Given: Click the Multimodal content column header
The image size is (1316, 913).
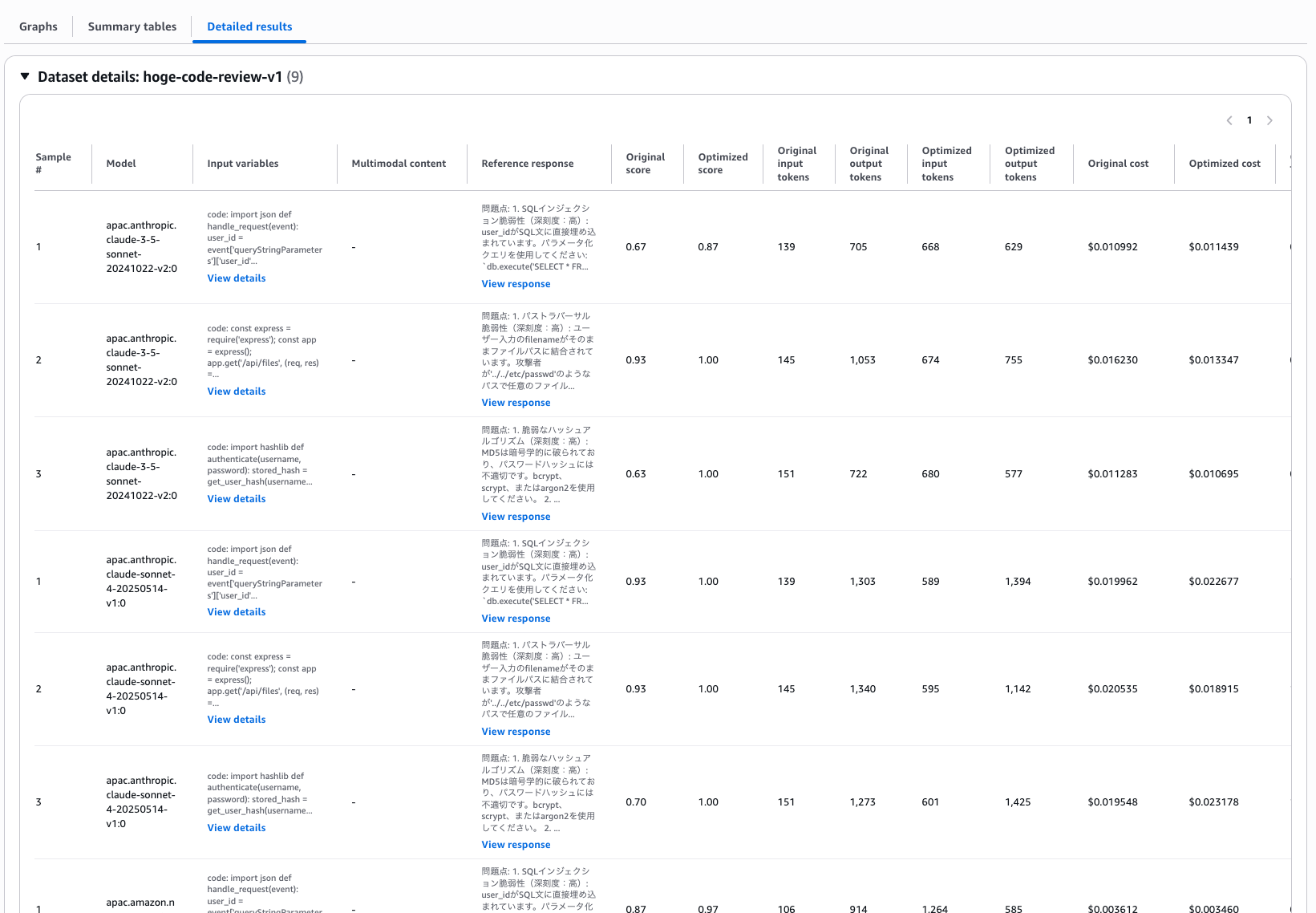Looking at the screenshot, I should [399, 164].
